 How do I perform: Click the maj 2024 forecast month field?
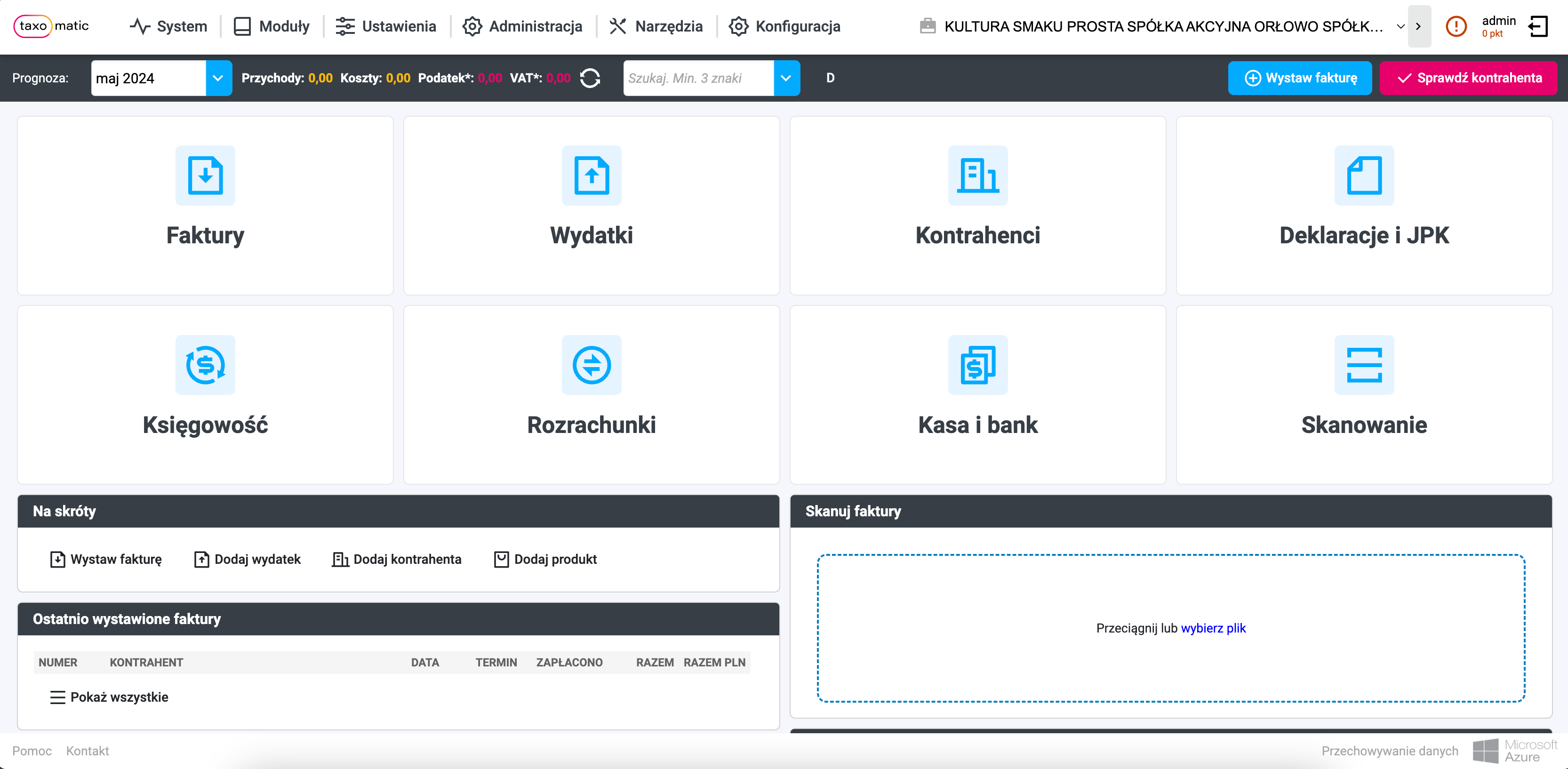click(x=148, y=78)
